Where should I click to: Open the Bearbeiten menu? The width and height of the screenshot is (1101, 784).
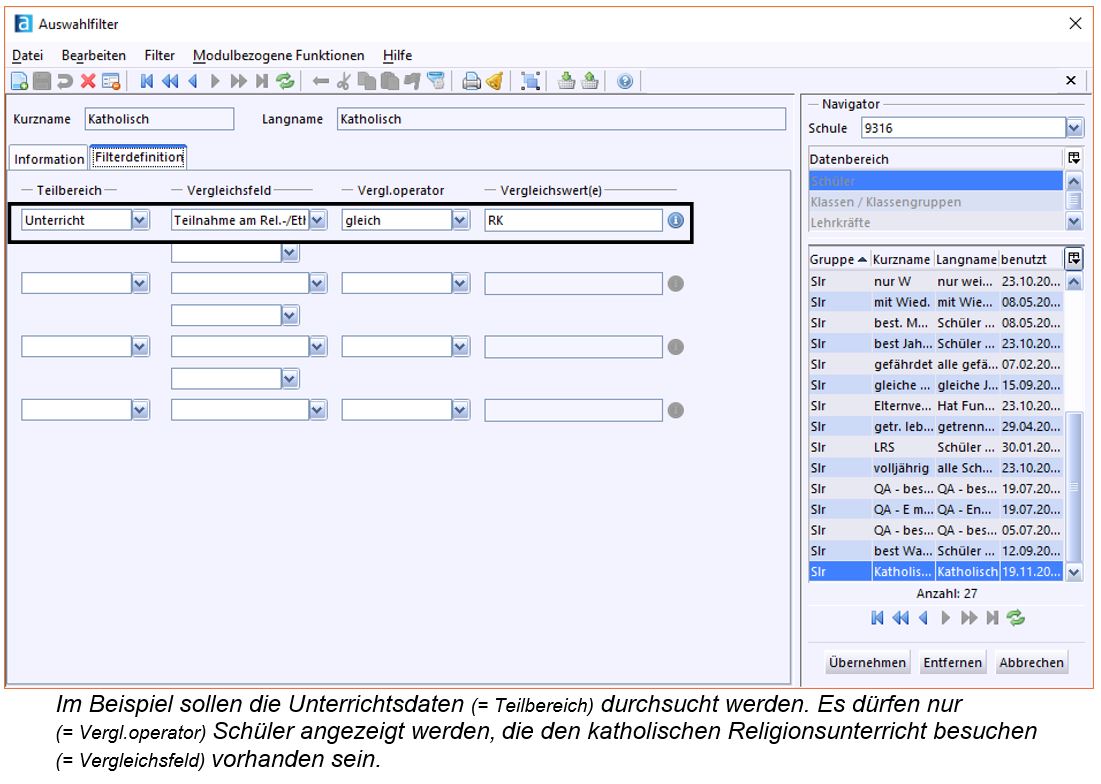click(93, 55)
